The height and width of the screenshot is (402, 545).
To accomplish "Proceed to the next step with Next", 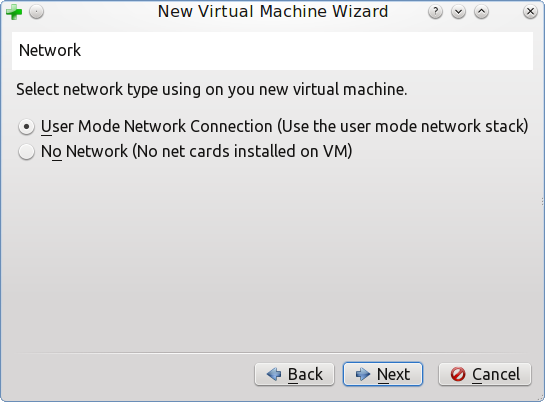I will pos(383,374).
